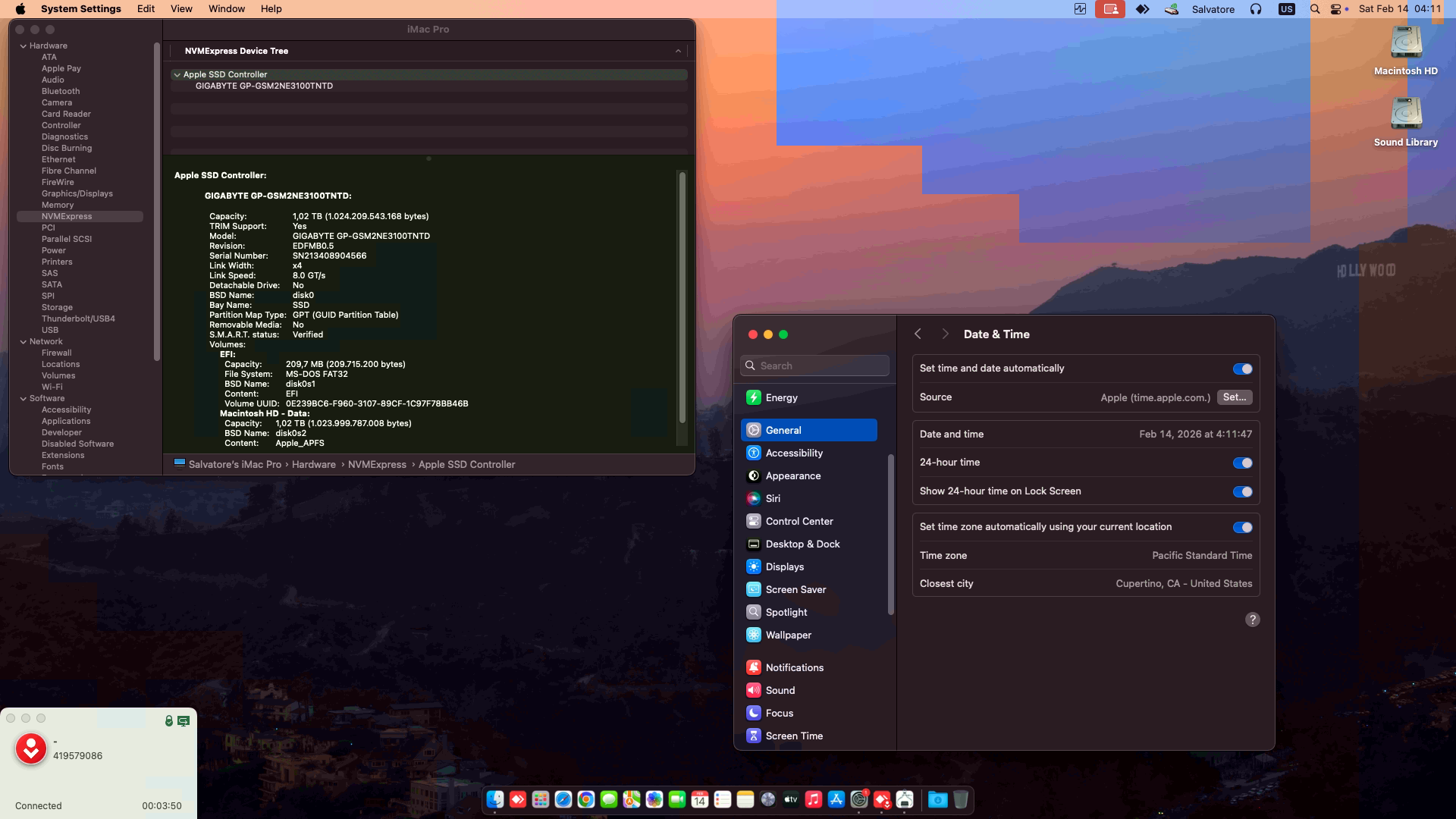Toggle Set time zone automatically using location

pyautogui.click(x=1242, y=527)
